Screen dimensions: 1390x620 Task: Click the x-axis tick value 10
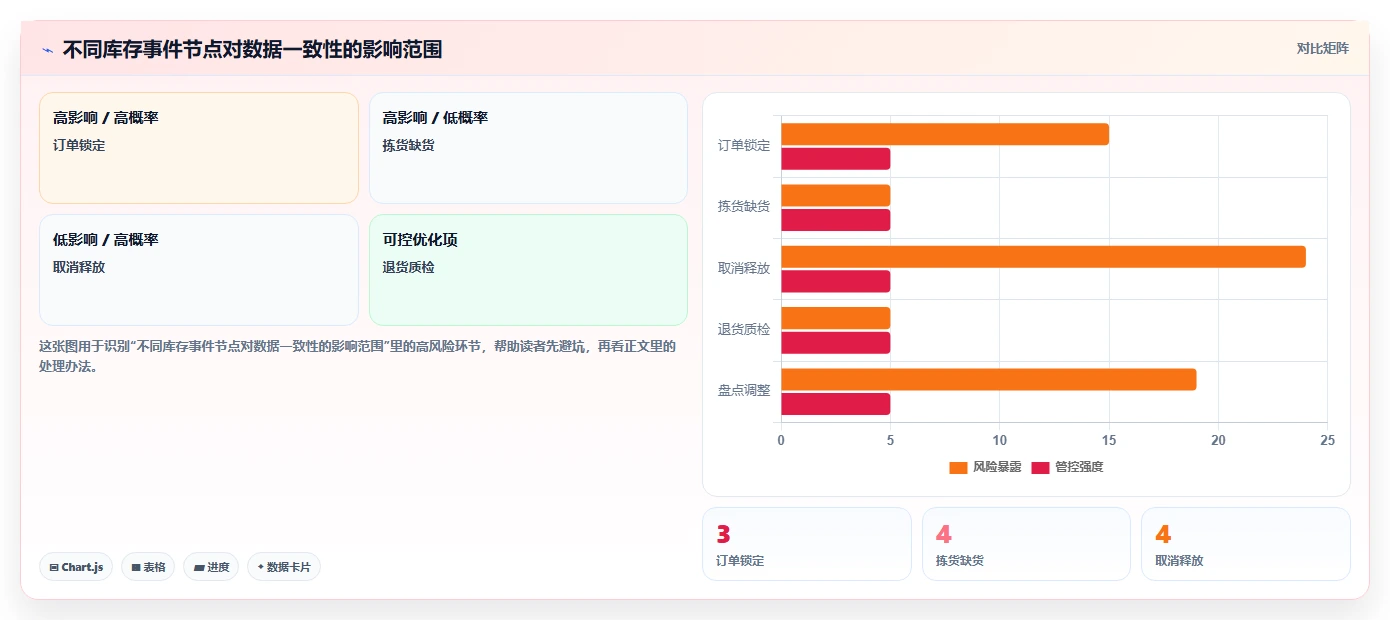(x=999, y=440)
